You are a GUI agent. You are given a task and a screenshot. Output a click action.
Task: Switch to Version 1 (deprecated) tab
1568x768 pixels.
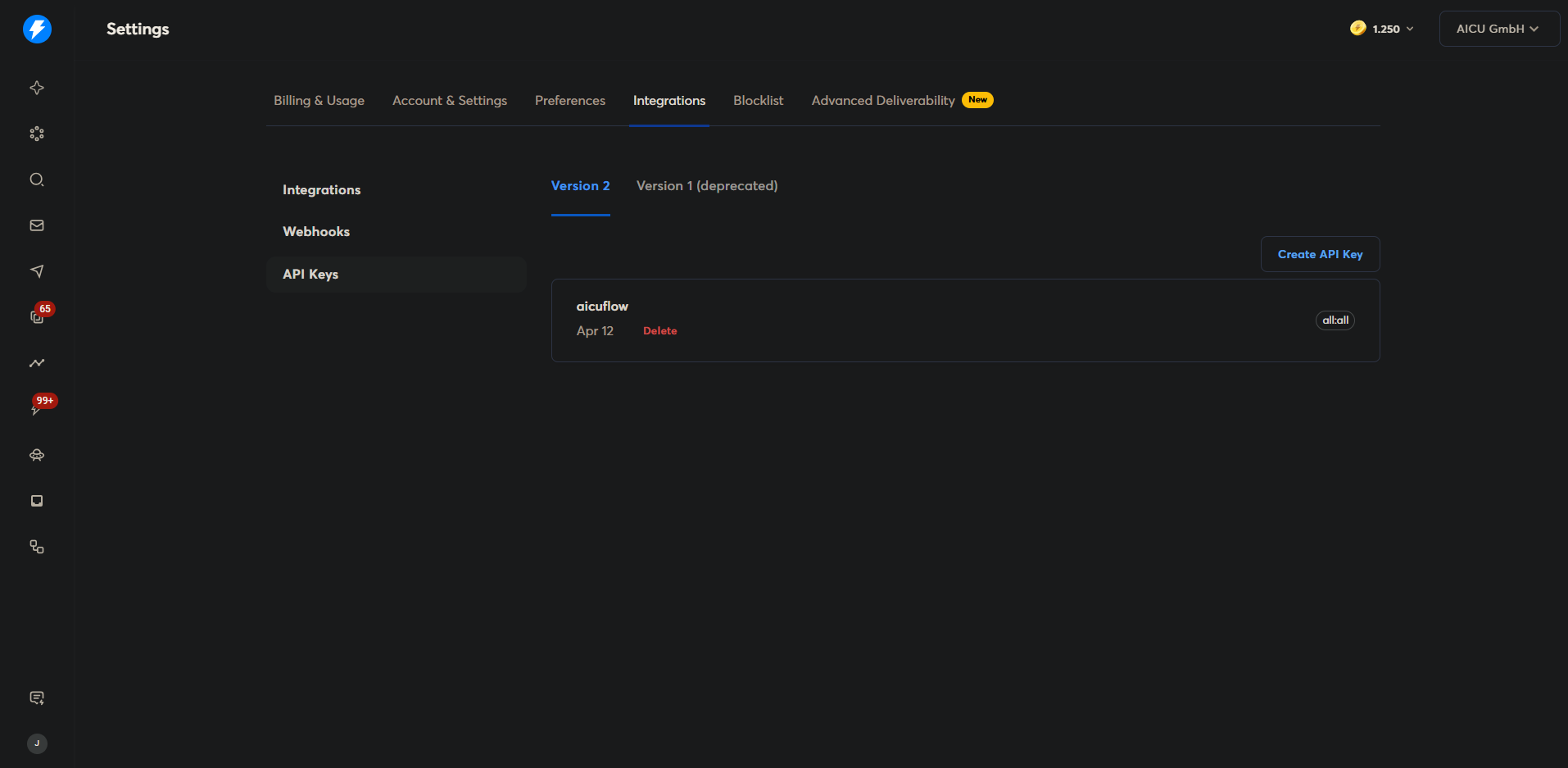(x=706, y=186)
